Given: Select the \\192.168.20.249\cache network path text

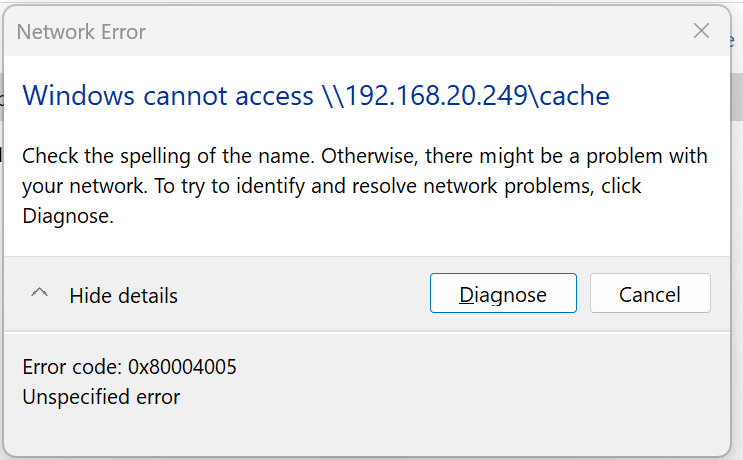Looking at the screenshot, I should click(x=465, y=96).
